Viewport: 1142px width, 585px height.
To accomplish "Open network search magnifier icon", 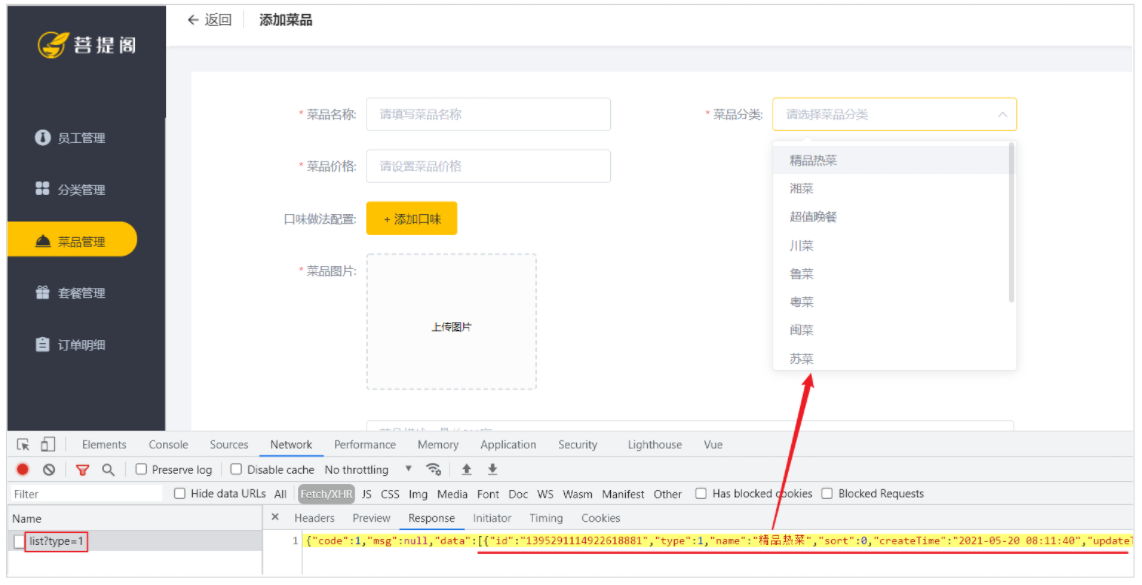I will coord(108,470).
